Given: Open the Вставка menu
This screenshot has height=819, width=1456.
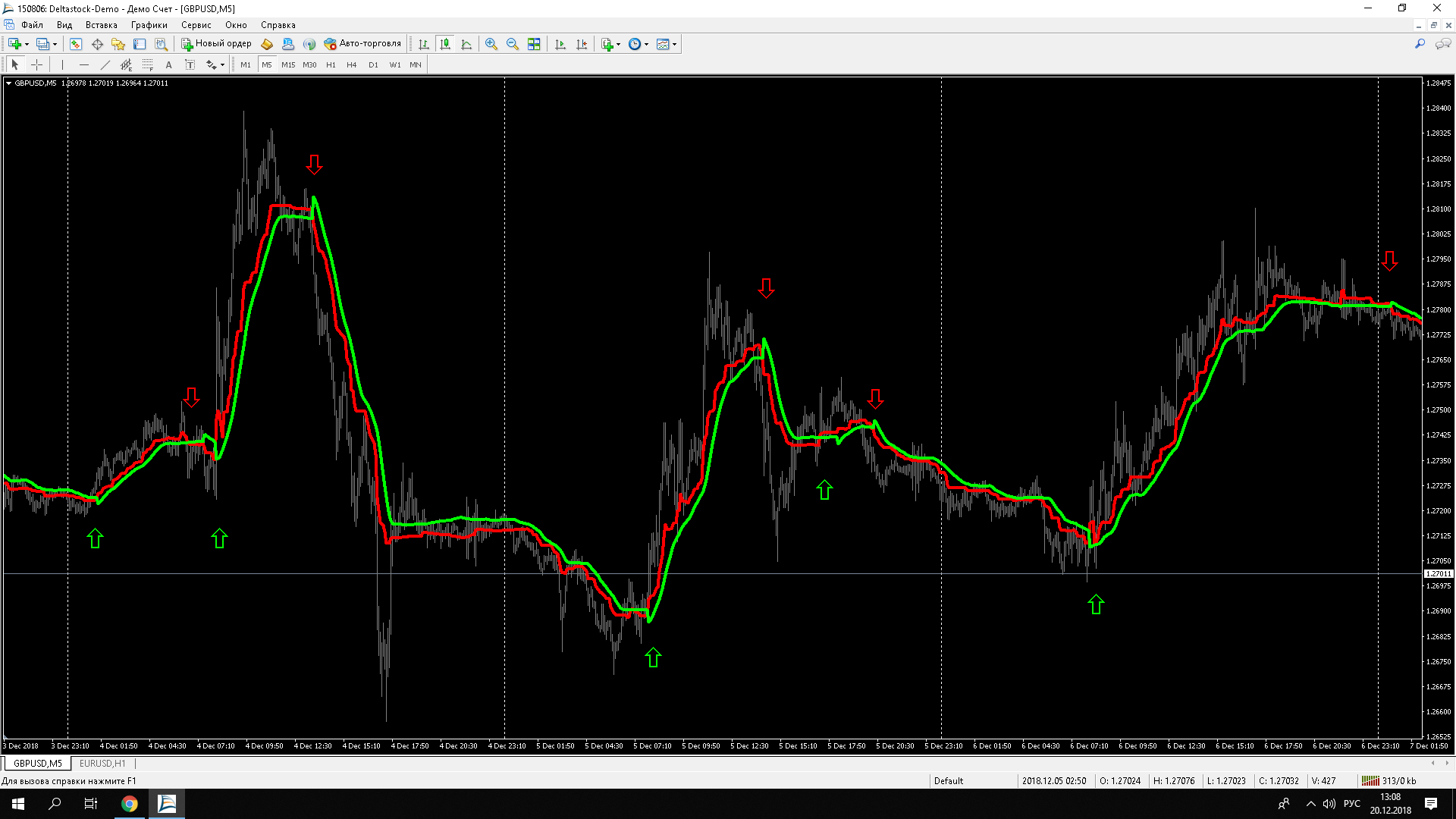Looking at the screenshot, I should [101, 25].
